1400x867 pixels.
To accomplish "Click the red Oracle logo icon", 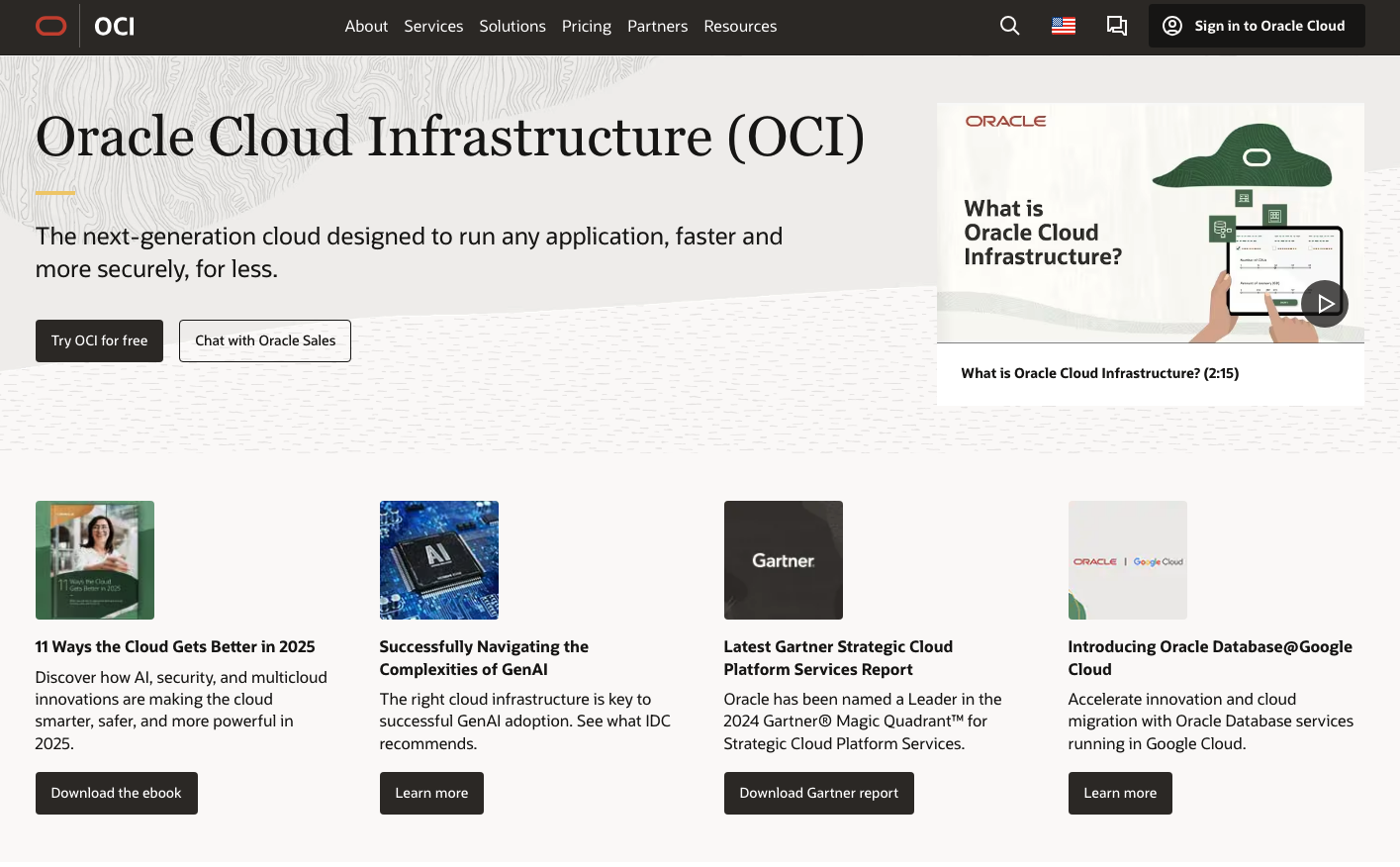I will (x=50, y=26).
